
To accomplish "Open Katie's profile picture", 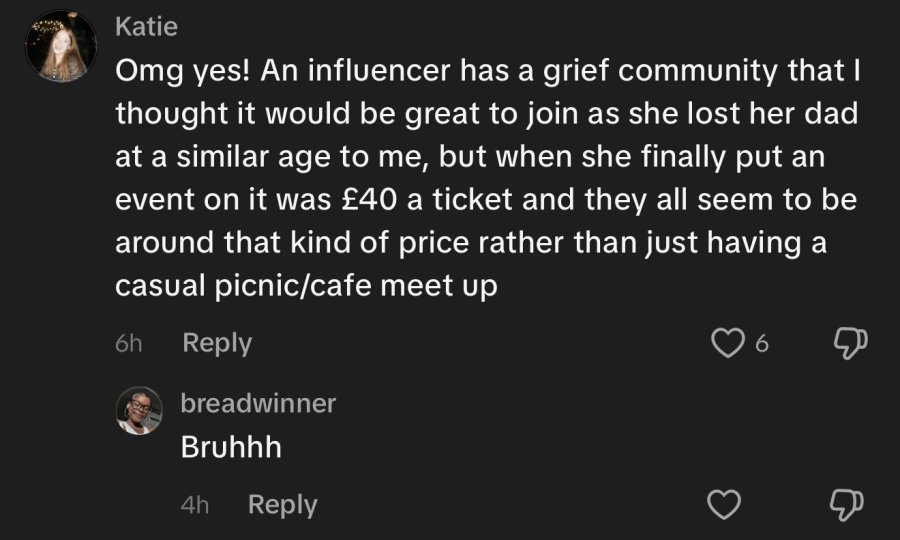I will [61, 46].
